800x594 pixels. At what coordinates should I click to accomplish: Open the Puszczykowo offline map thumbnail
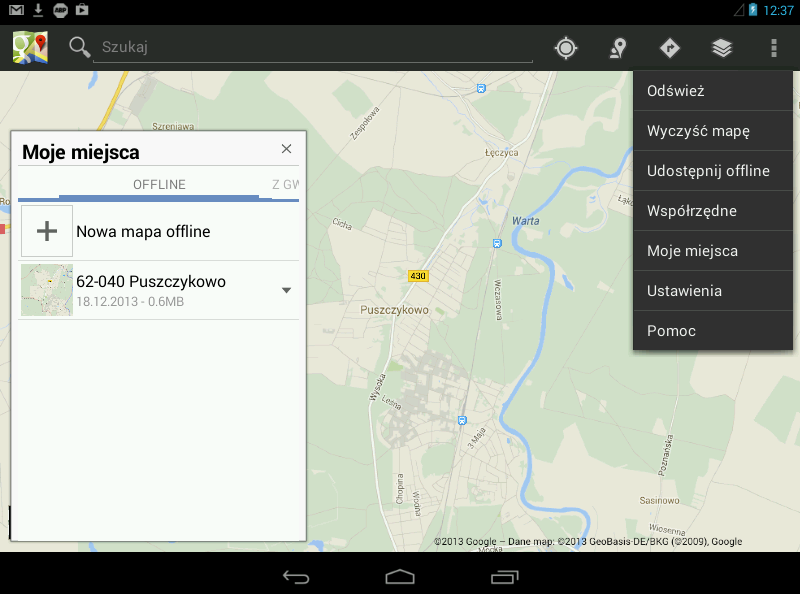point(47,290)
